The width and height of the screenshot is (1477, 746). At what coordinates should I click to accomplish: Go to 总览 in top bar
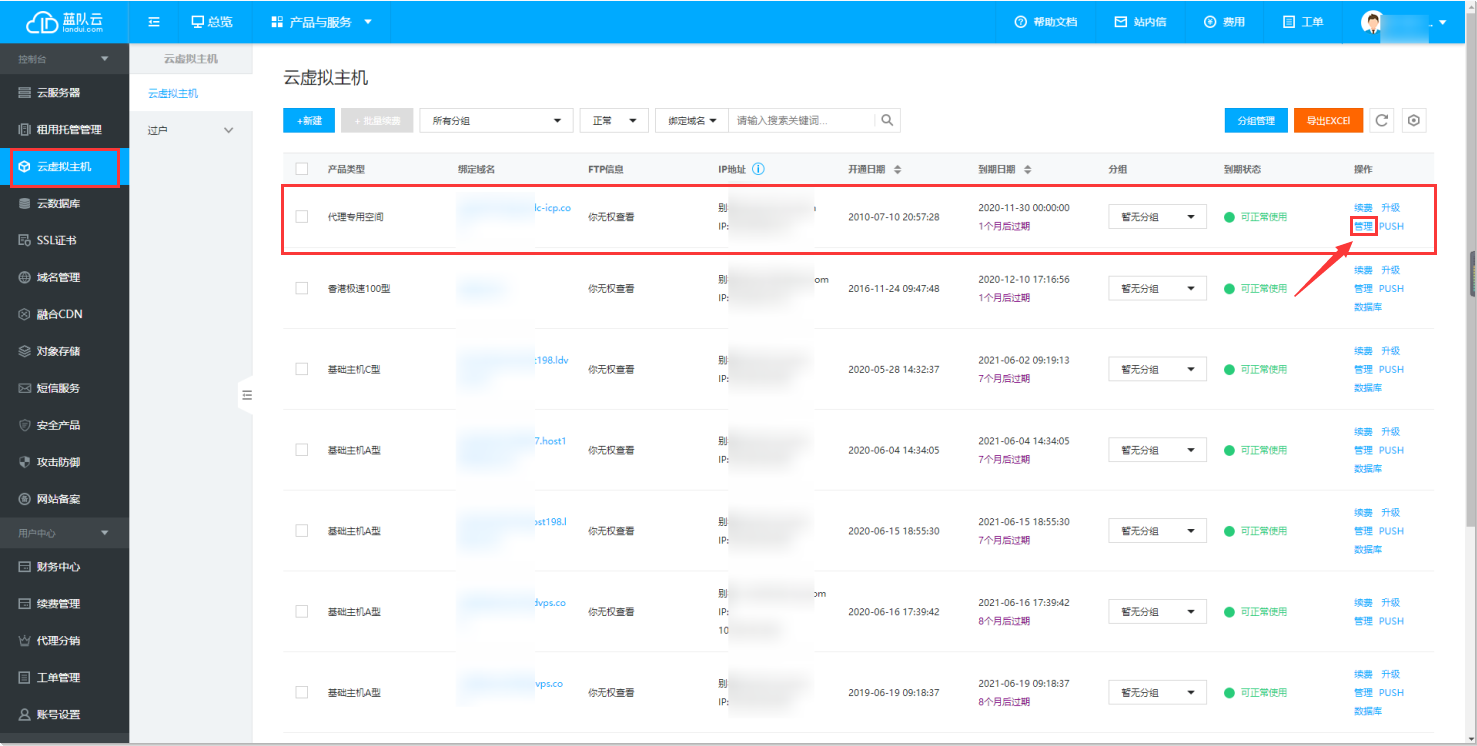click(x=212, y=22)
